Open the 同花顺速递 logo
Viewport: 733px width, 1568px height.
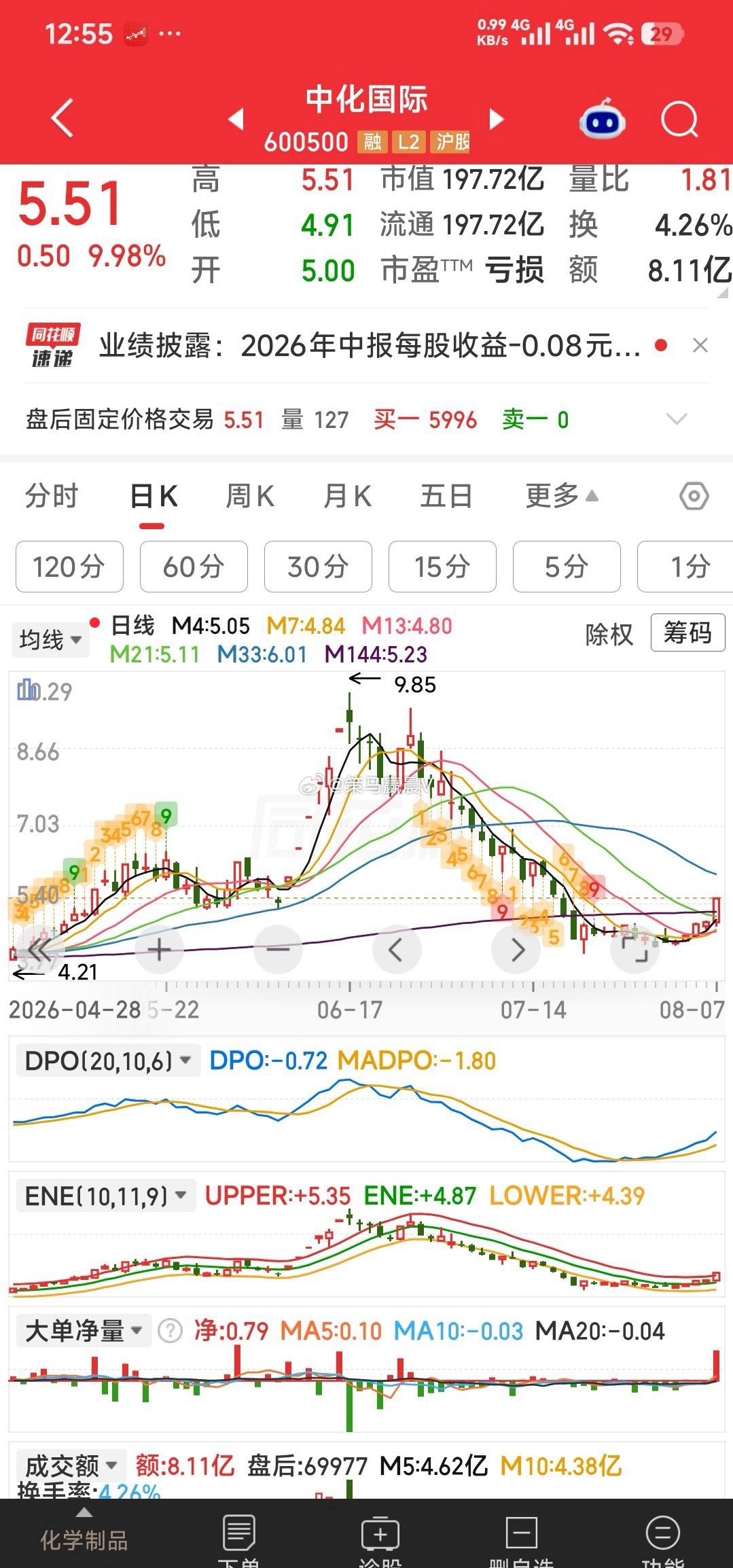[53, 346]
